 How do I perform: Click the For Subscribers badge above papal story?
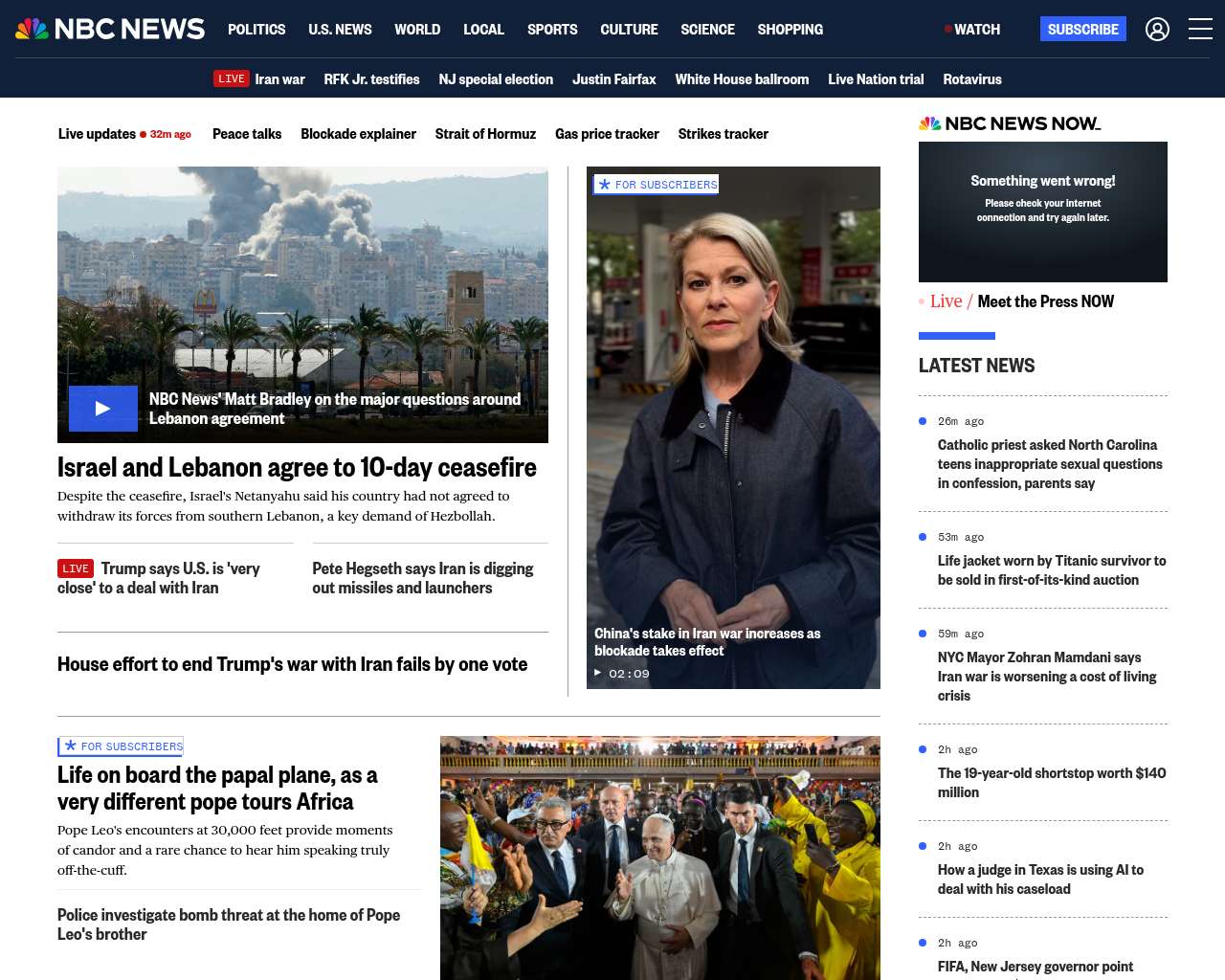pos(122,746)
